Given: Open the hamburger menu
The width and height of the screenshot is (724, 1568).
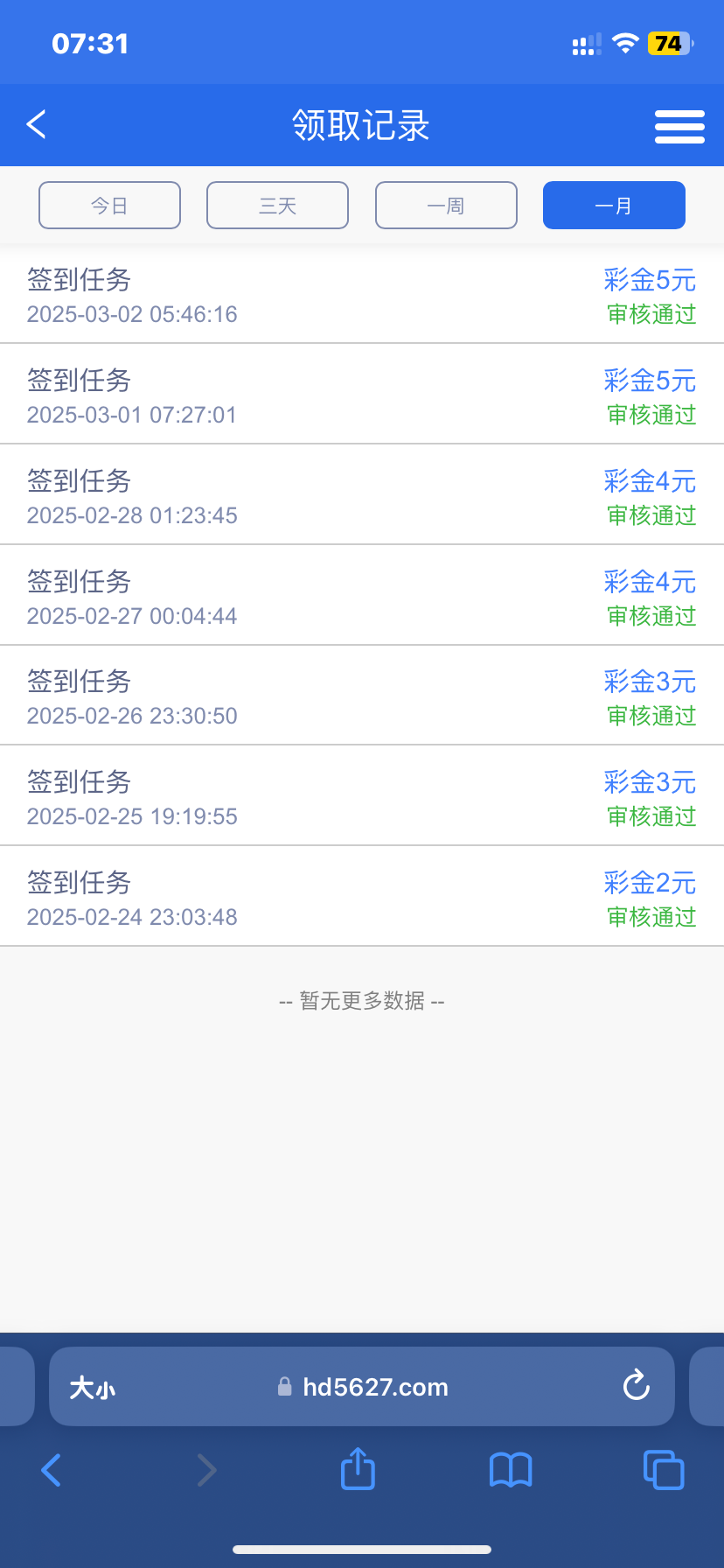Looking at the screenshot, I should point(679,127).
